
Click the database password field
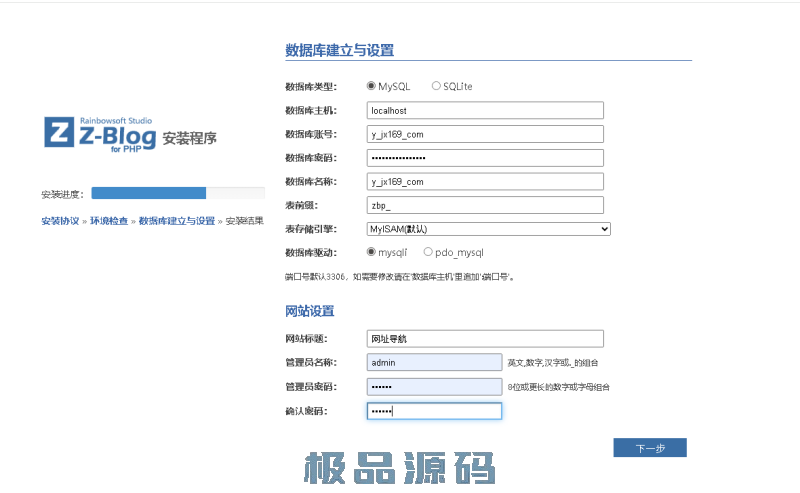[485, 158]
